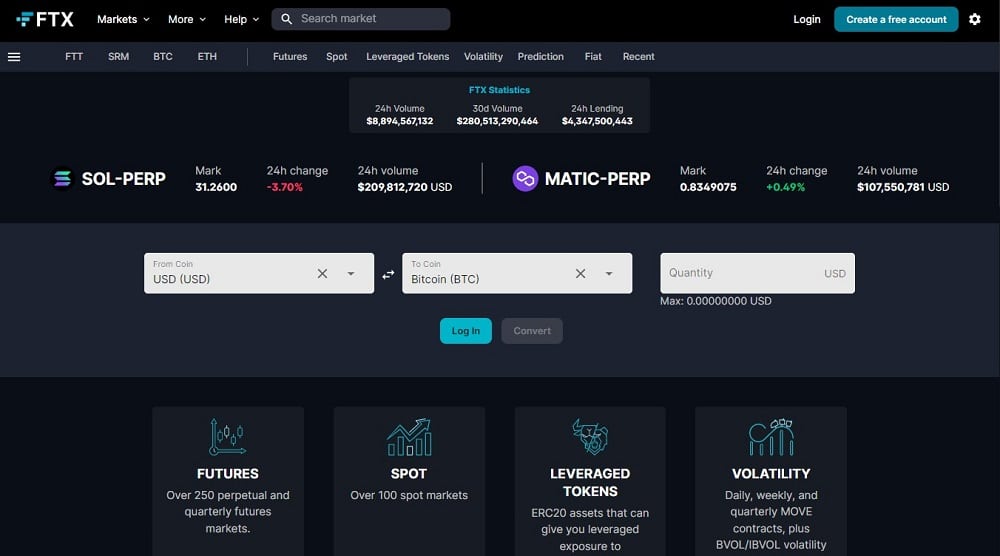Click Create a free account button
This screenshot has width=1000, height=556.
click(896, 19)
